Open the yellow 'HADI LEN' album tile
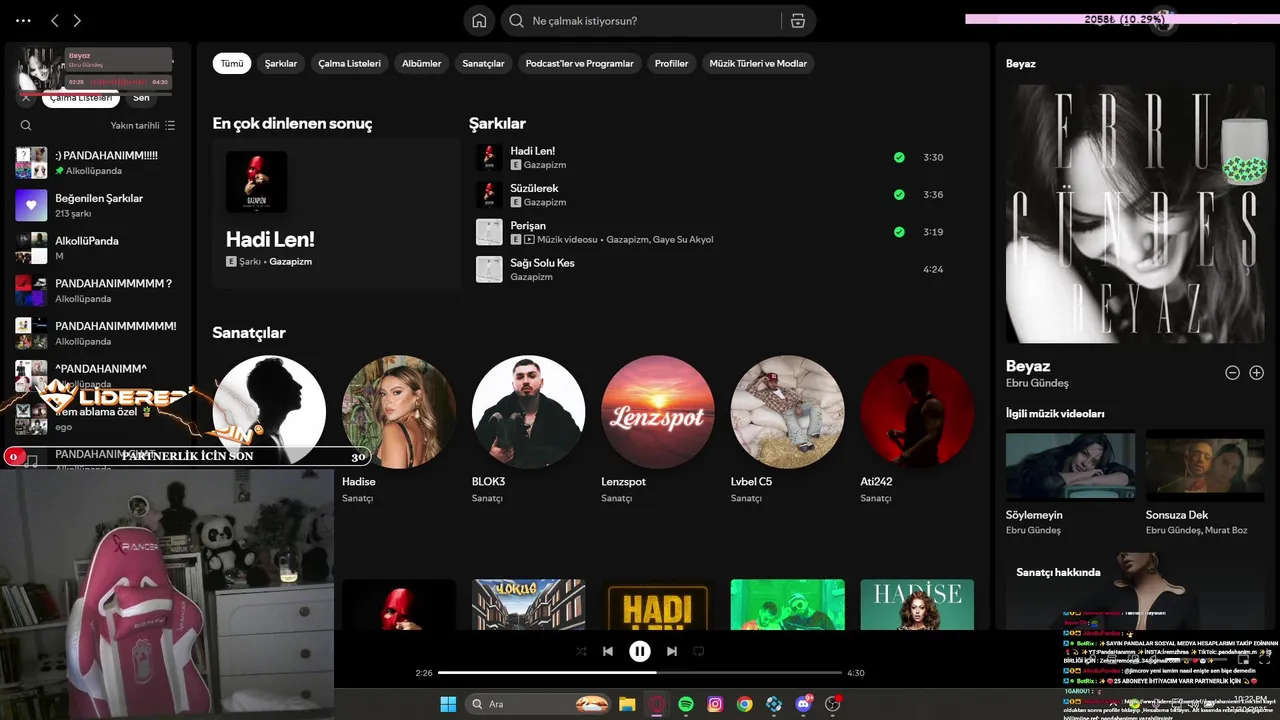The height and width of the screenshot is (720, 1280). [658, 605]
